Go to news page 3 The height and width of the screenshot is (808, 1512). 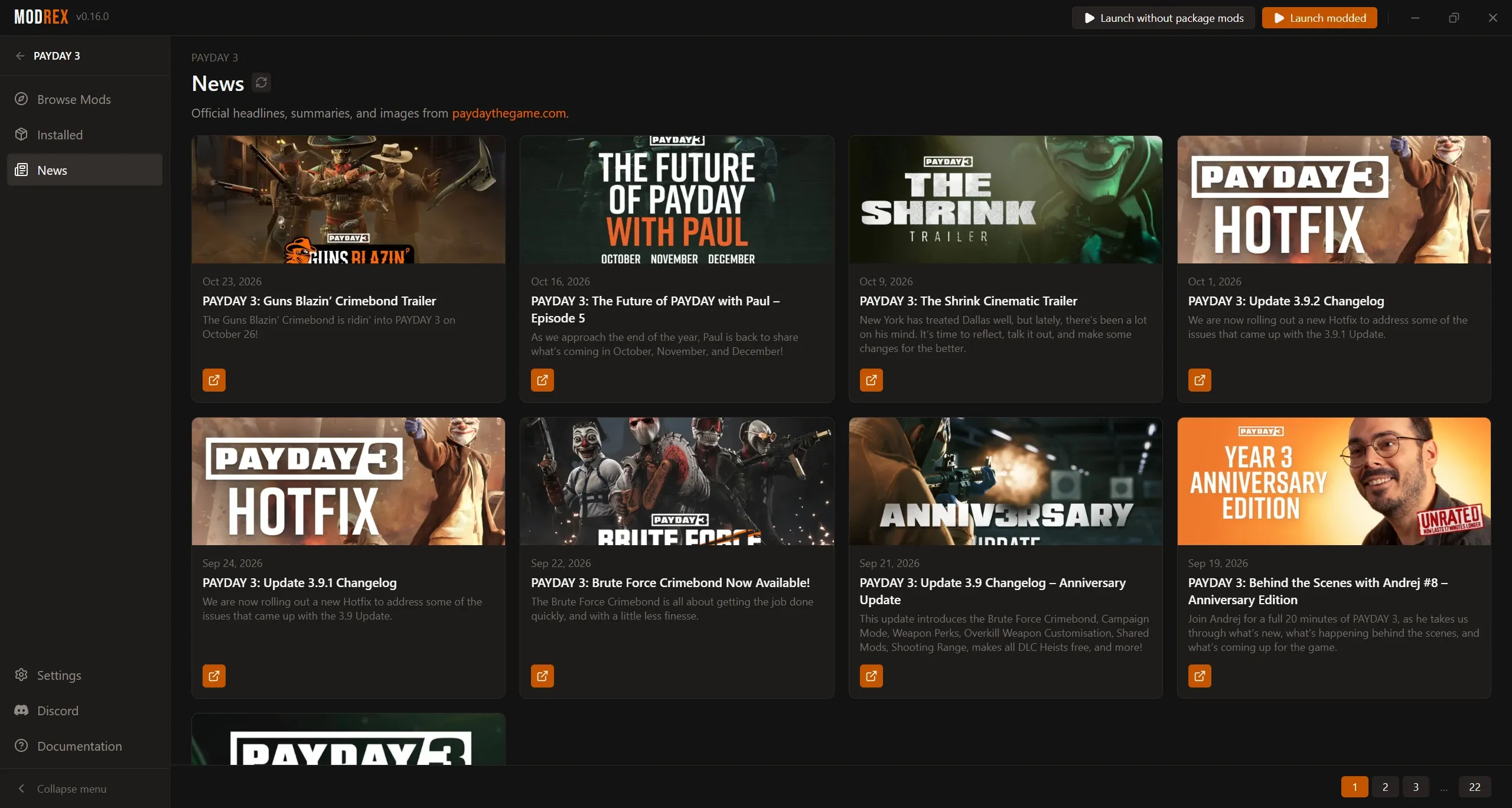[1416, 787]
